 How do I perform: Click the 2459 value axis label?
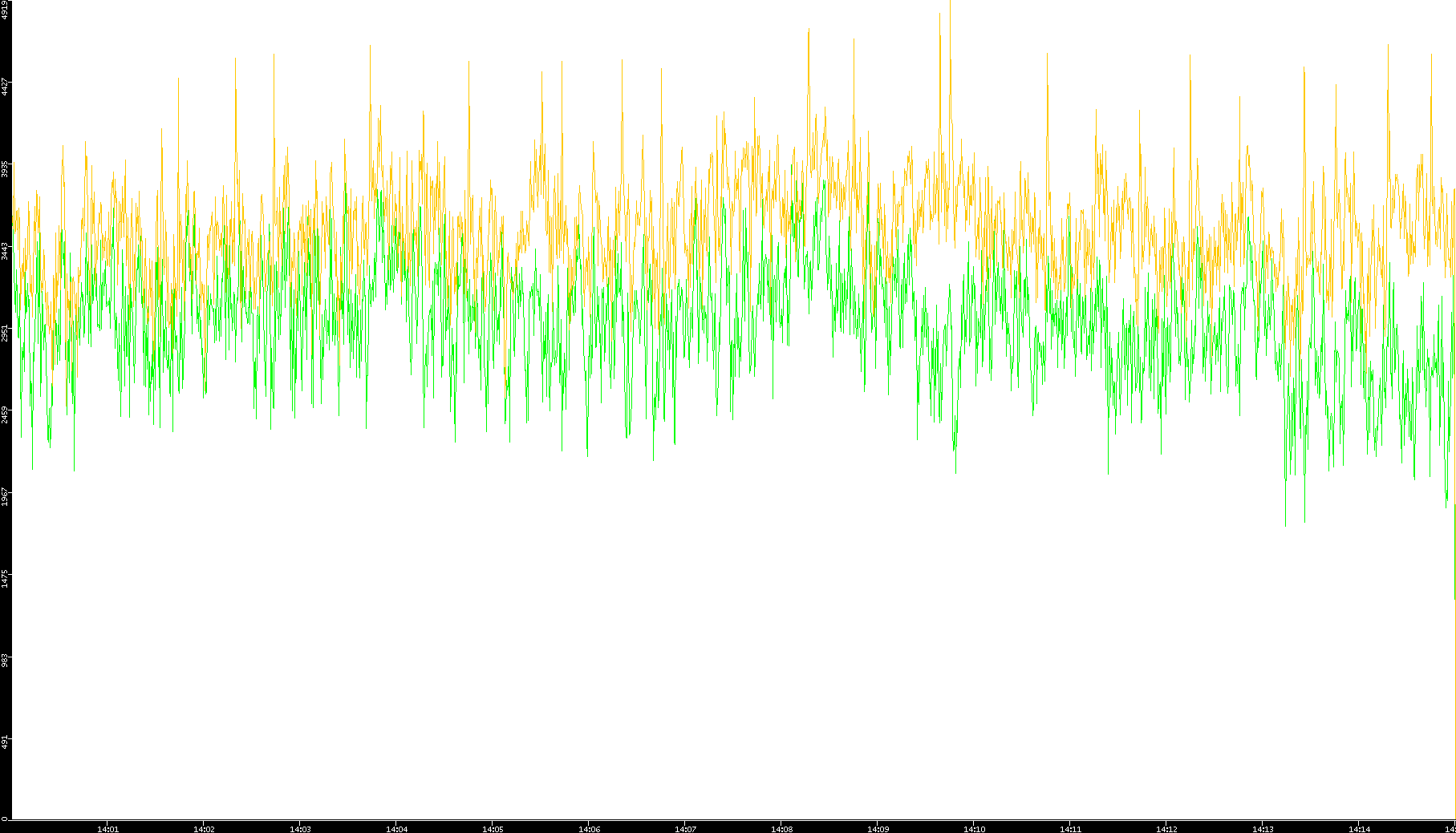click(x=5, y=414)
